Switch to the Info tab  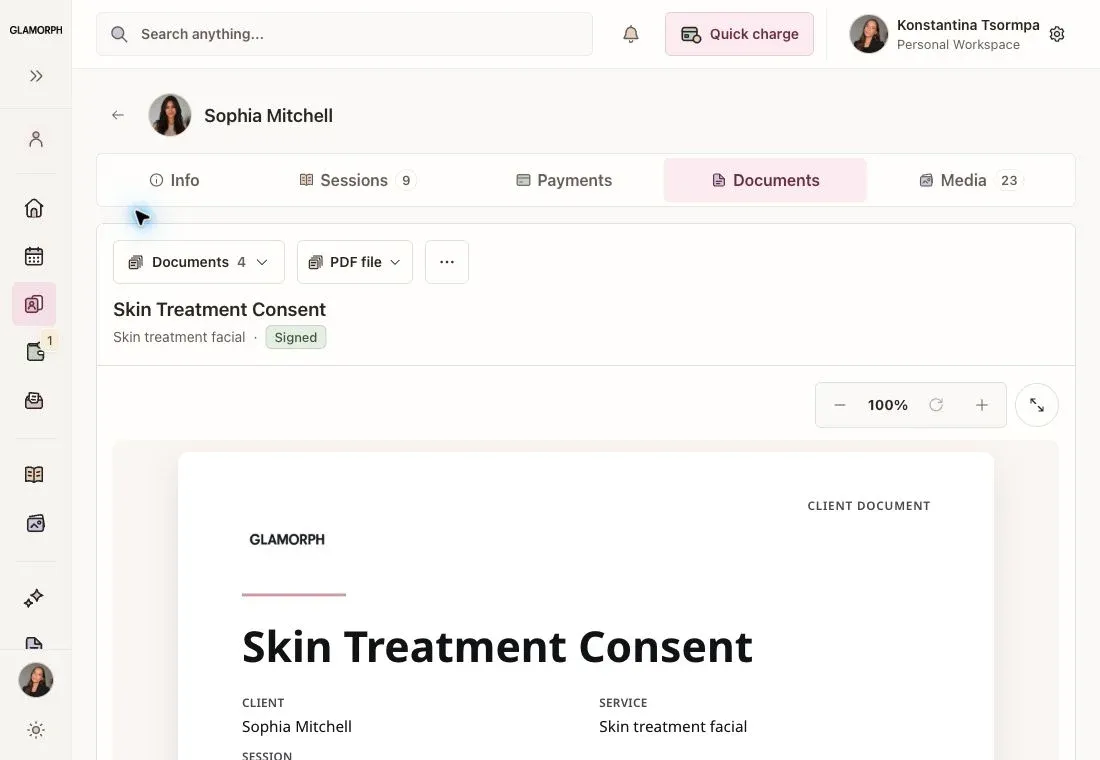[175, 180]
